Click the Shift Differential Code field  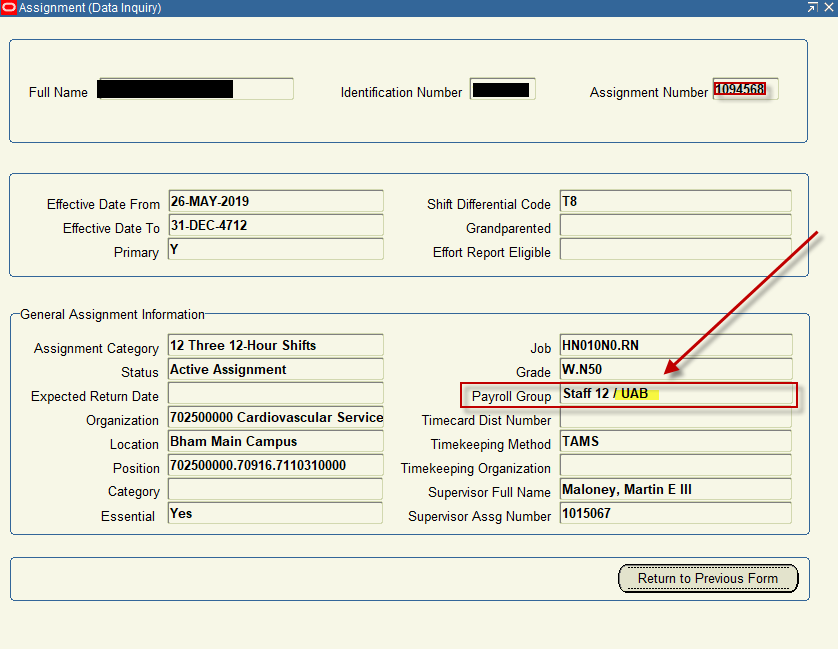click(675, 202)
